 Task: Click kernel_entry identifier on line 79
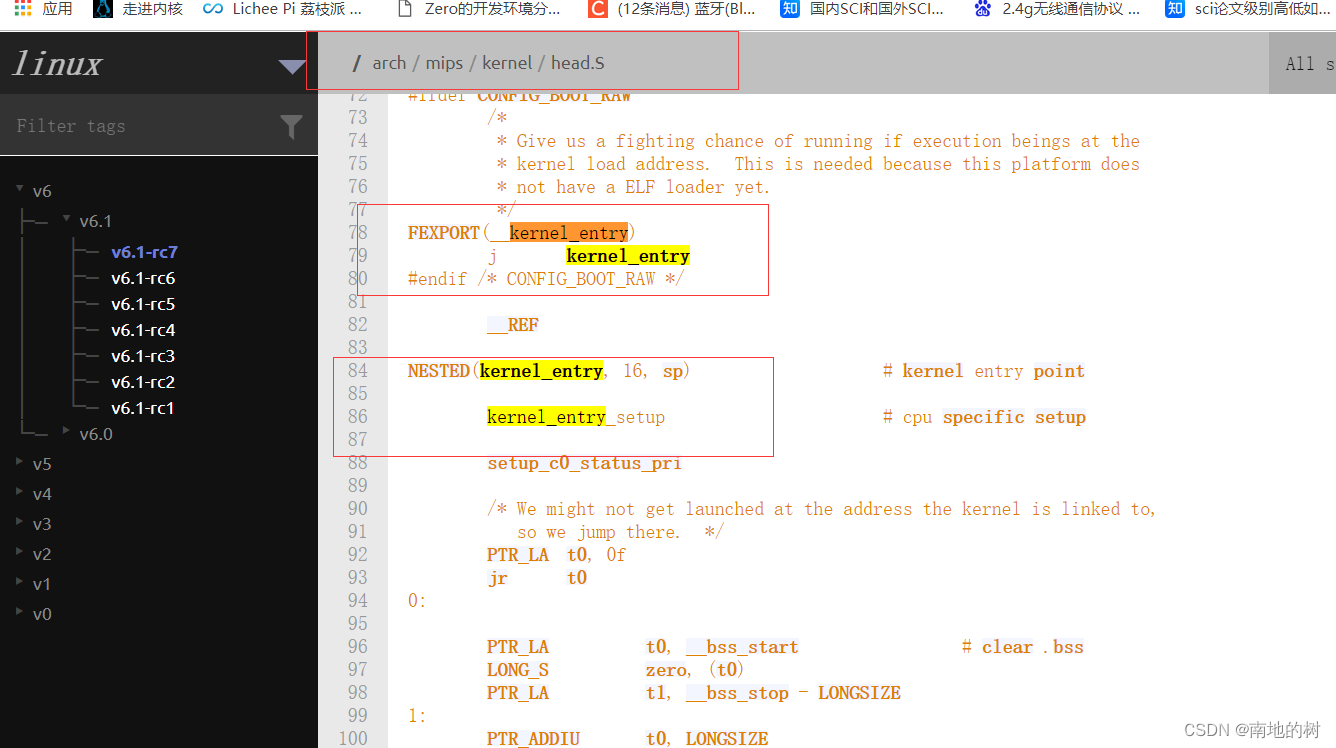(x=628, y=256)
